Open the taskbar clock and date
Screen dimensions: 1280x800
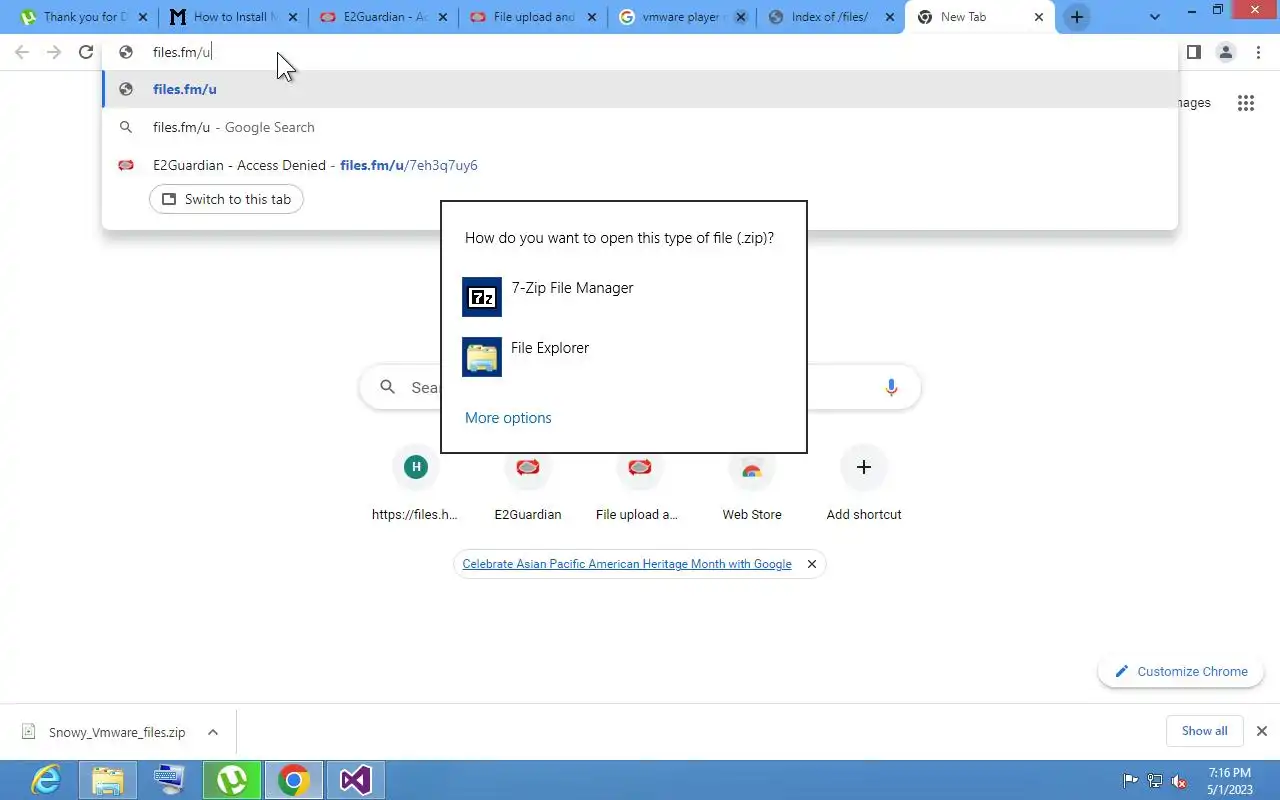1229,780
